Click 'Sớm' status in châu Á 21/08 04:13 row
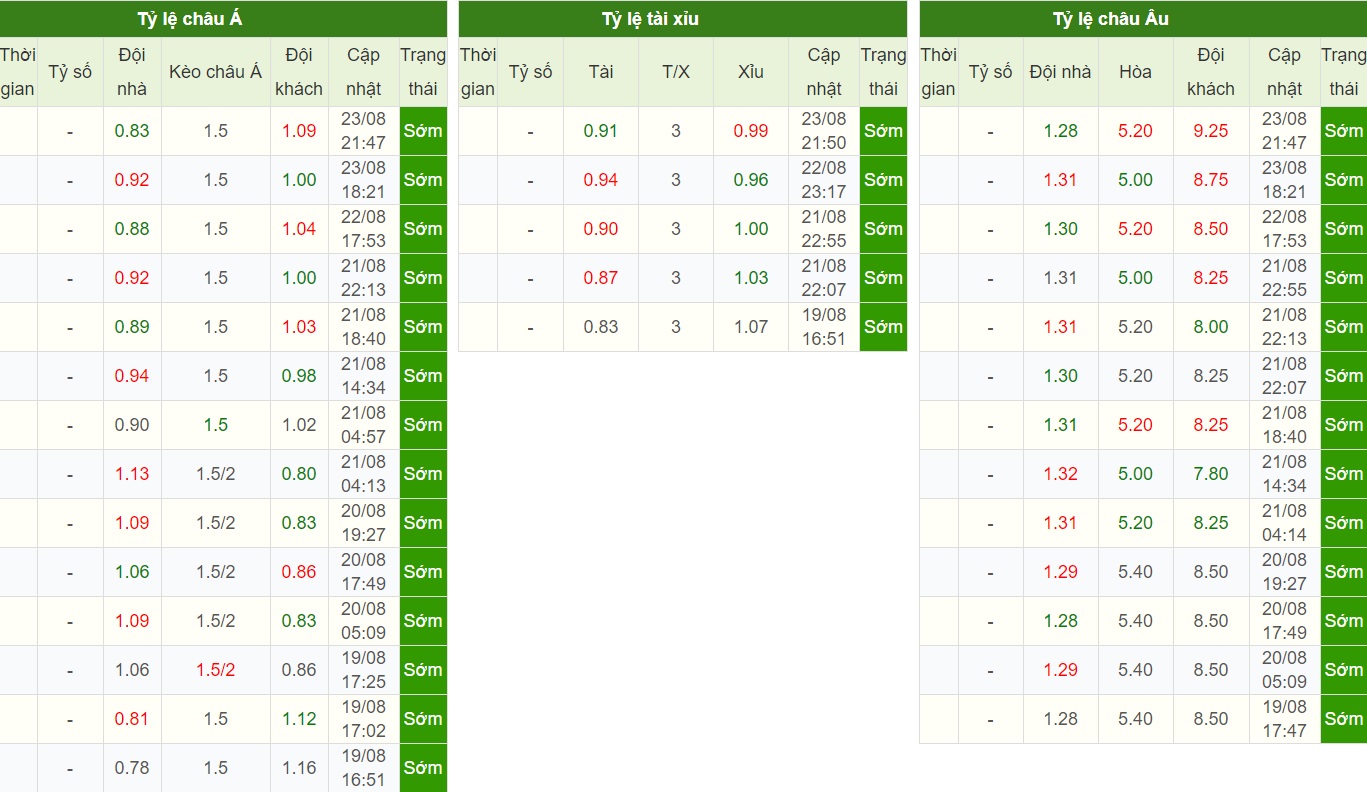 pos(423,474)
